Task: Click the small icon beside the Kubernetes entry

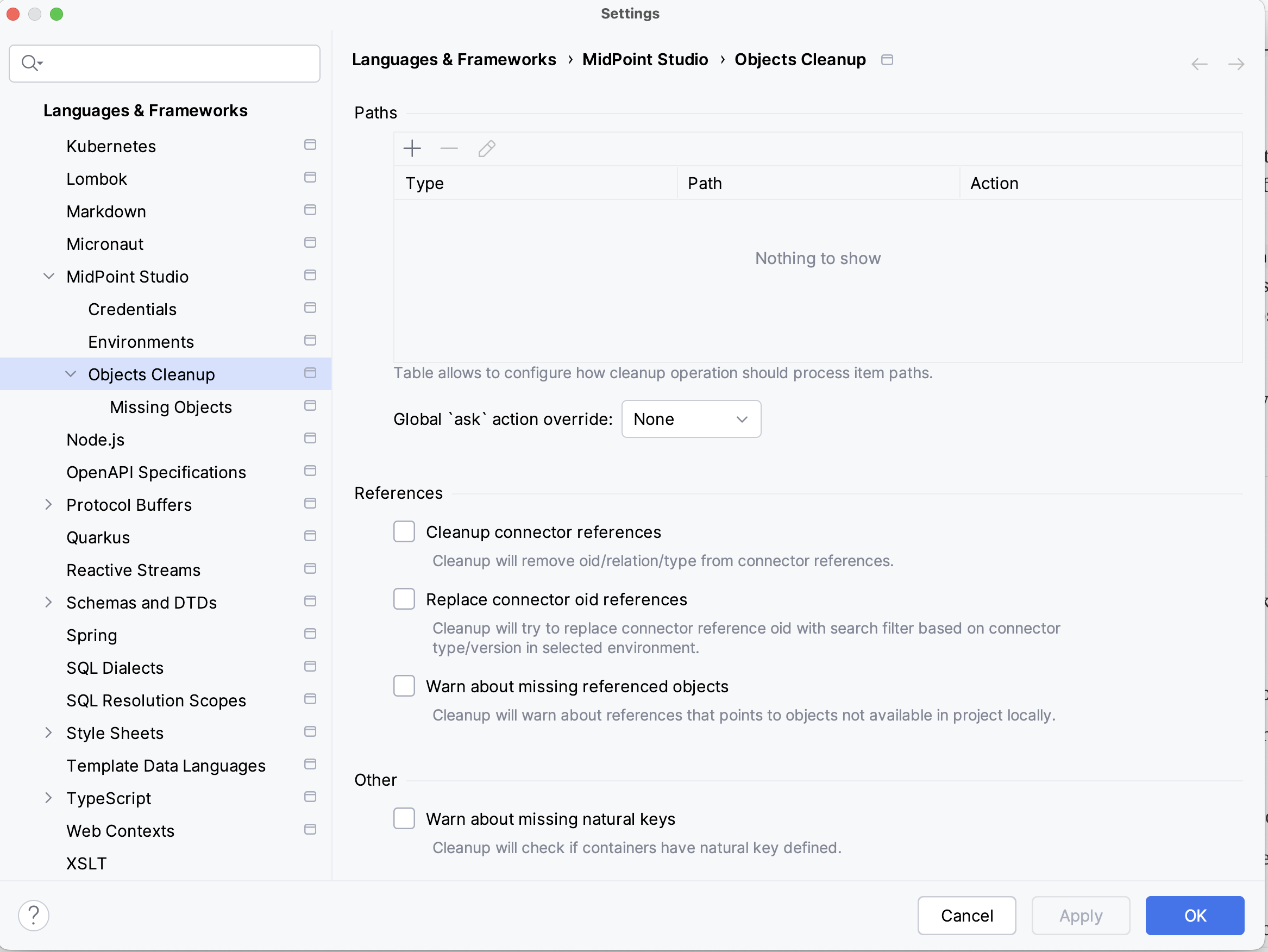Action: (x=310, y=145)
